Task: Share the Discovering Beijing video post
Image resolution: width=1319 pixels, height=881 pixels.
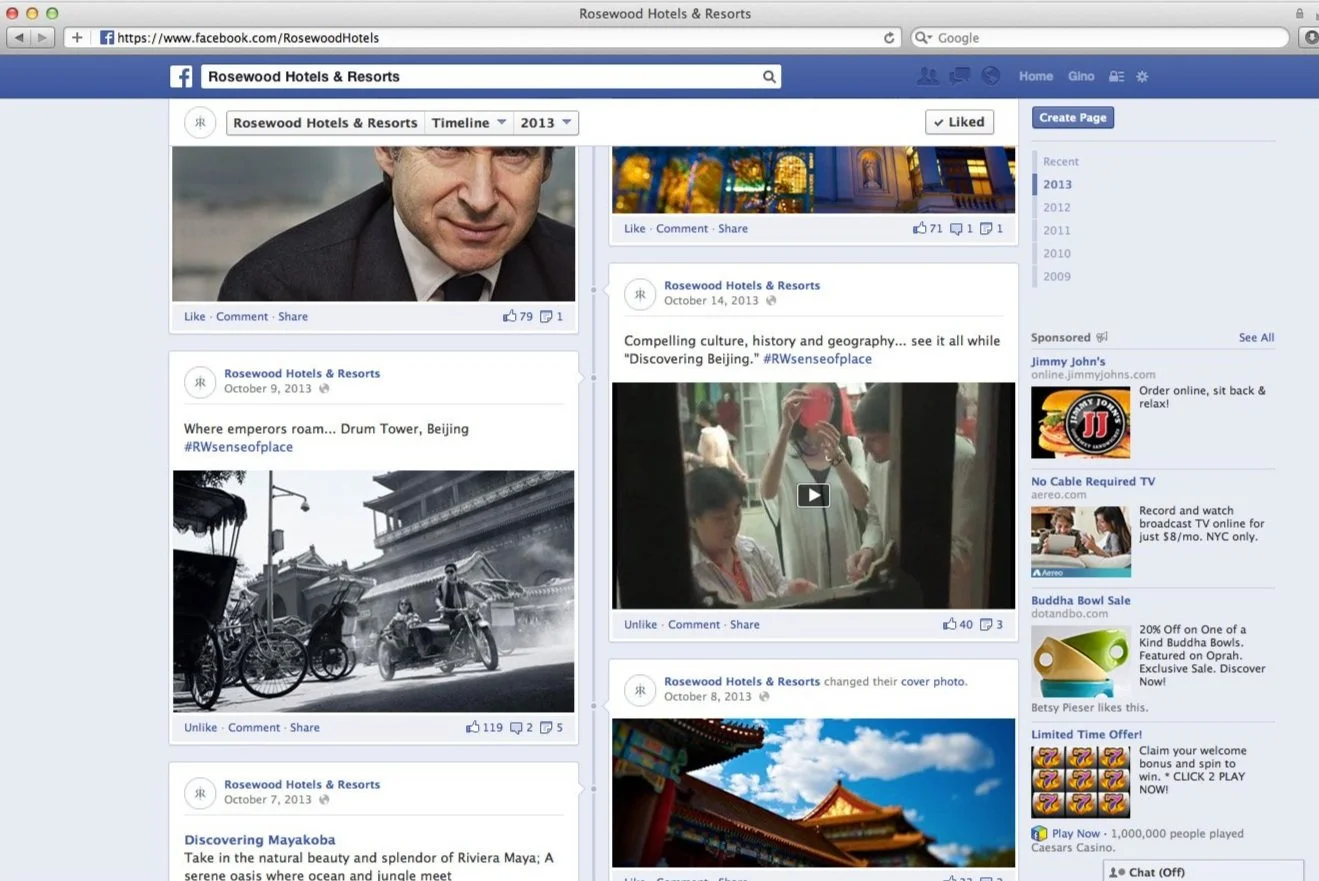Action: tap(745, 624)
